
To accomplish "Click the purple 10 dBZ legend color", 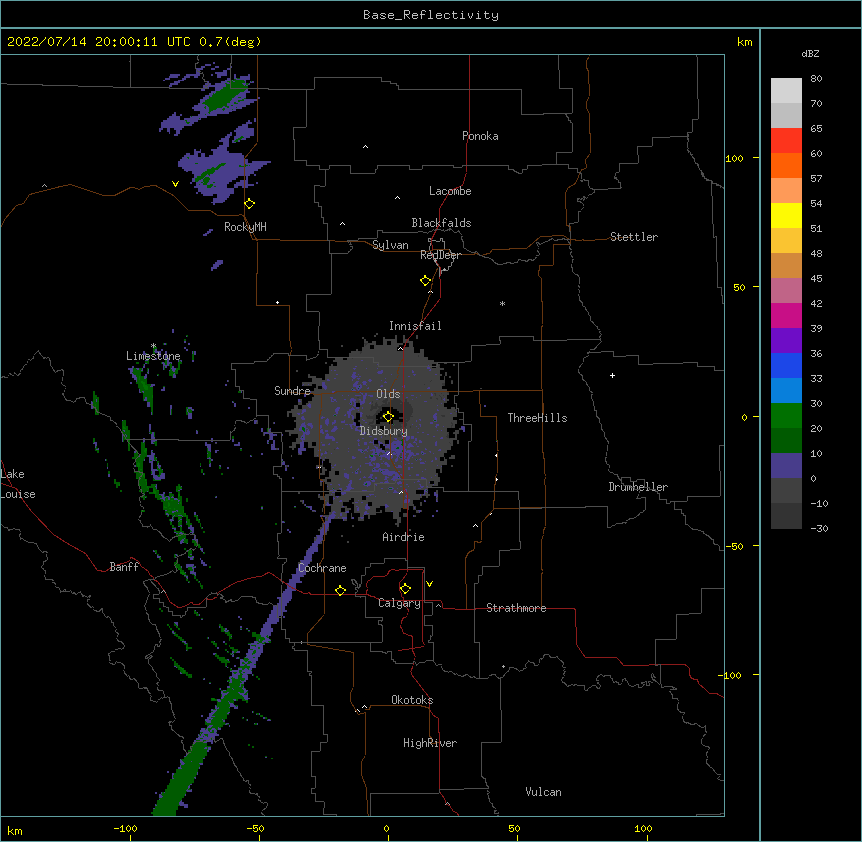I will click(x=786, y=466).
